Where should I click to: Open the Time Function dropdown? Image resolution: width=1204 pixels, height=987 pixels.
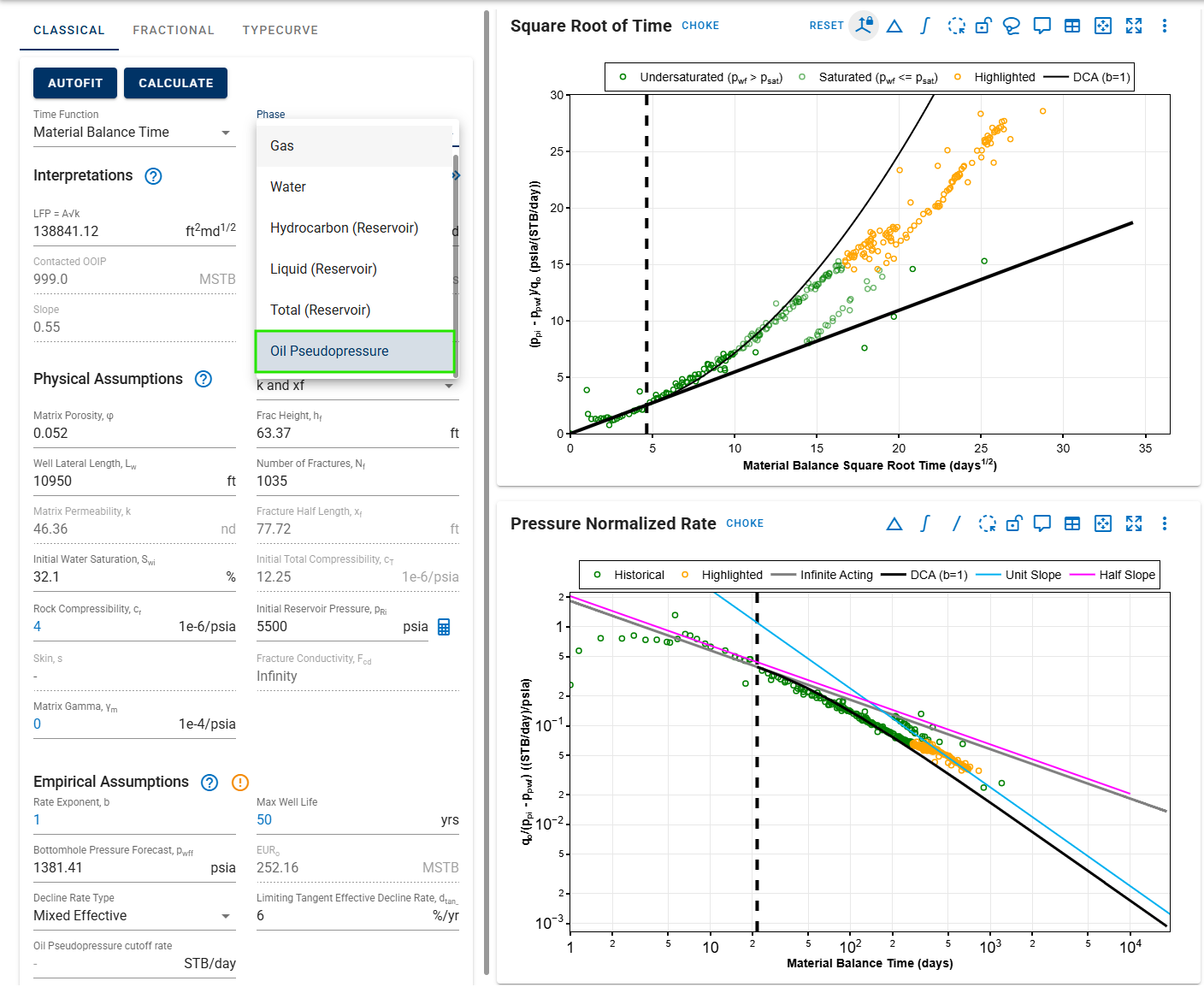pyautogui.click(x=133, y=133)
